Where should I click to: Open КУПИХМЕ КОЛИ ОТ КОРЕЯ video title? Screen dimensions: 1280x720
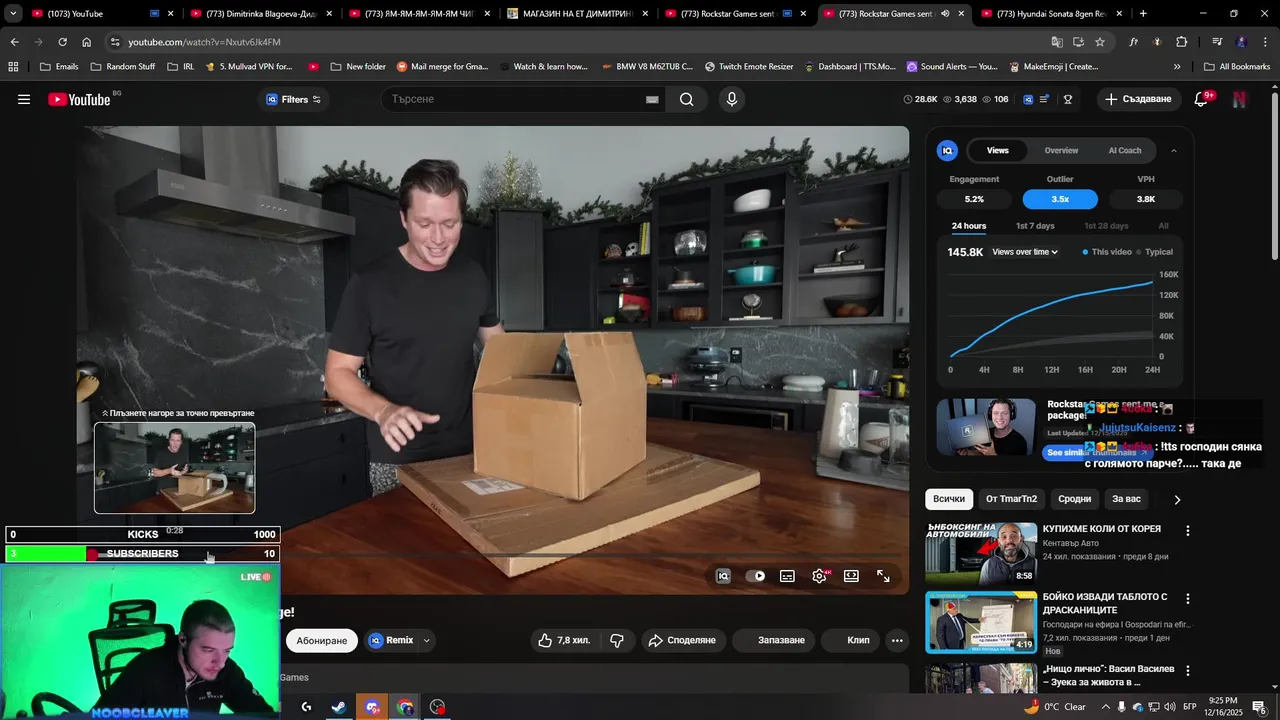[x=1102, y=529]
